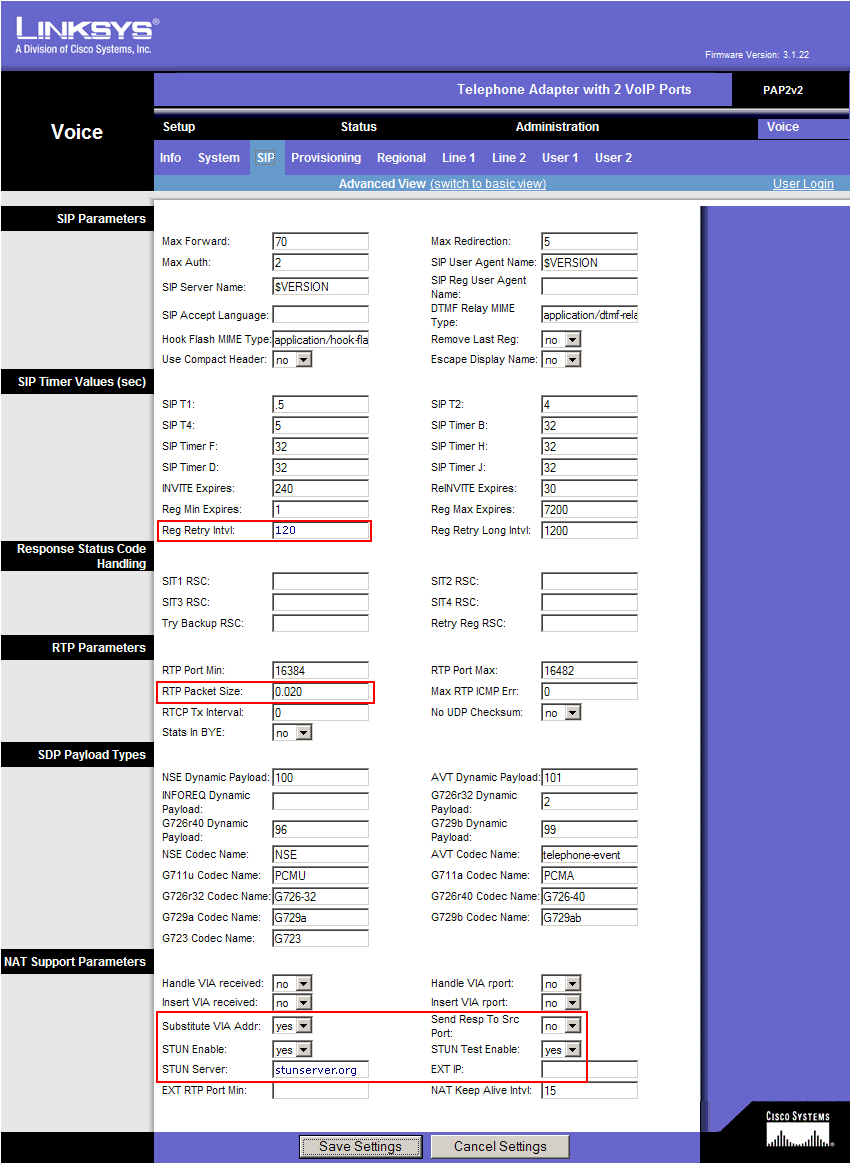Change the STUN Enable dropdown

click(x=293, y=1050)
